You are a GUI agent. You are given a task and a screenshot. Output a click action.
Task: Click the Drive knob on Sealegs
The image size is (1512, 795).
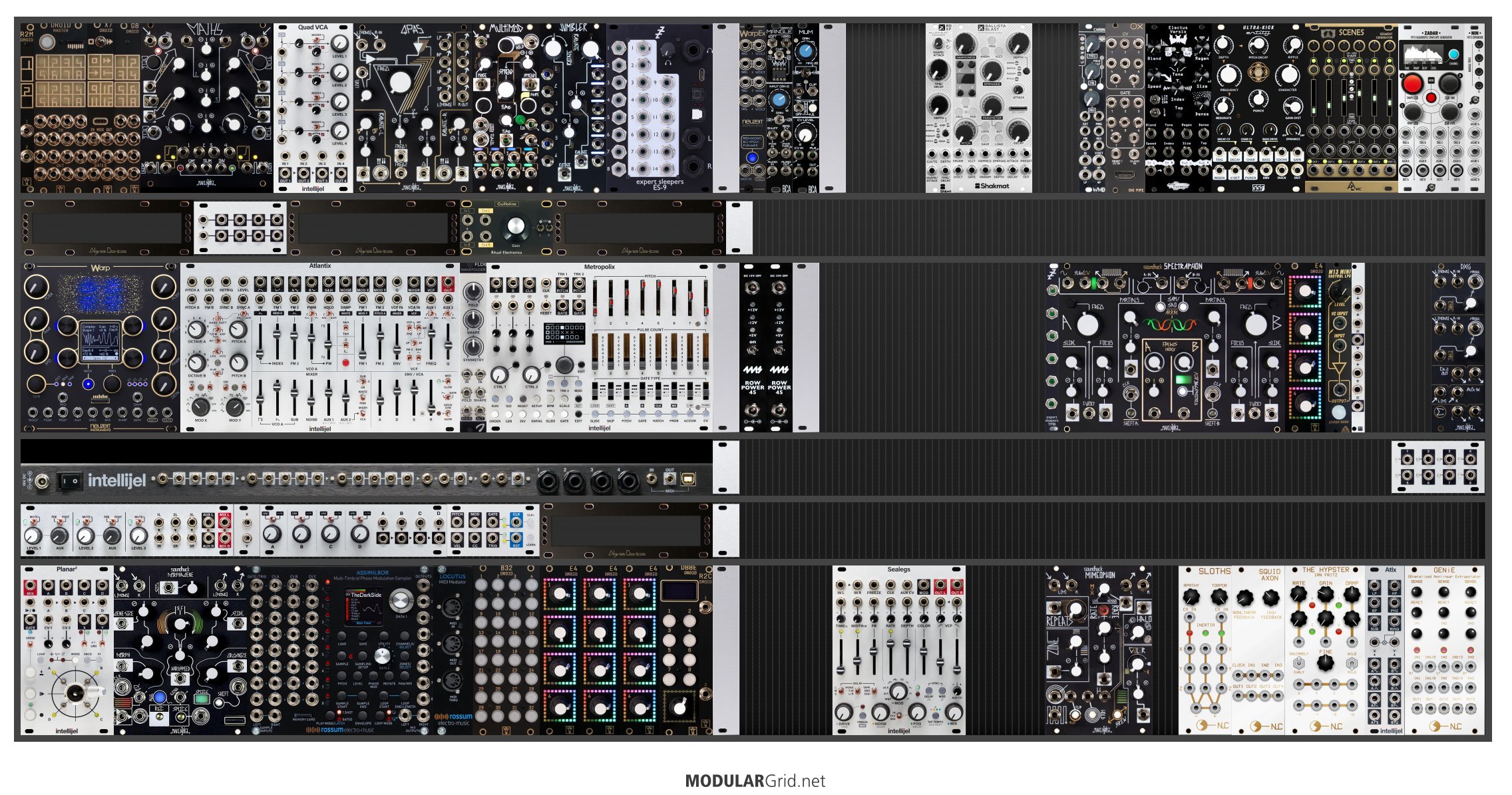pyautogui.click(x=844, y=711)
